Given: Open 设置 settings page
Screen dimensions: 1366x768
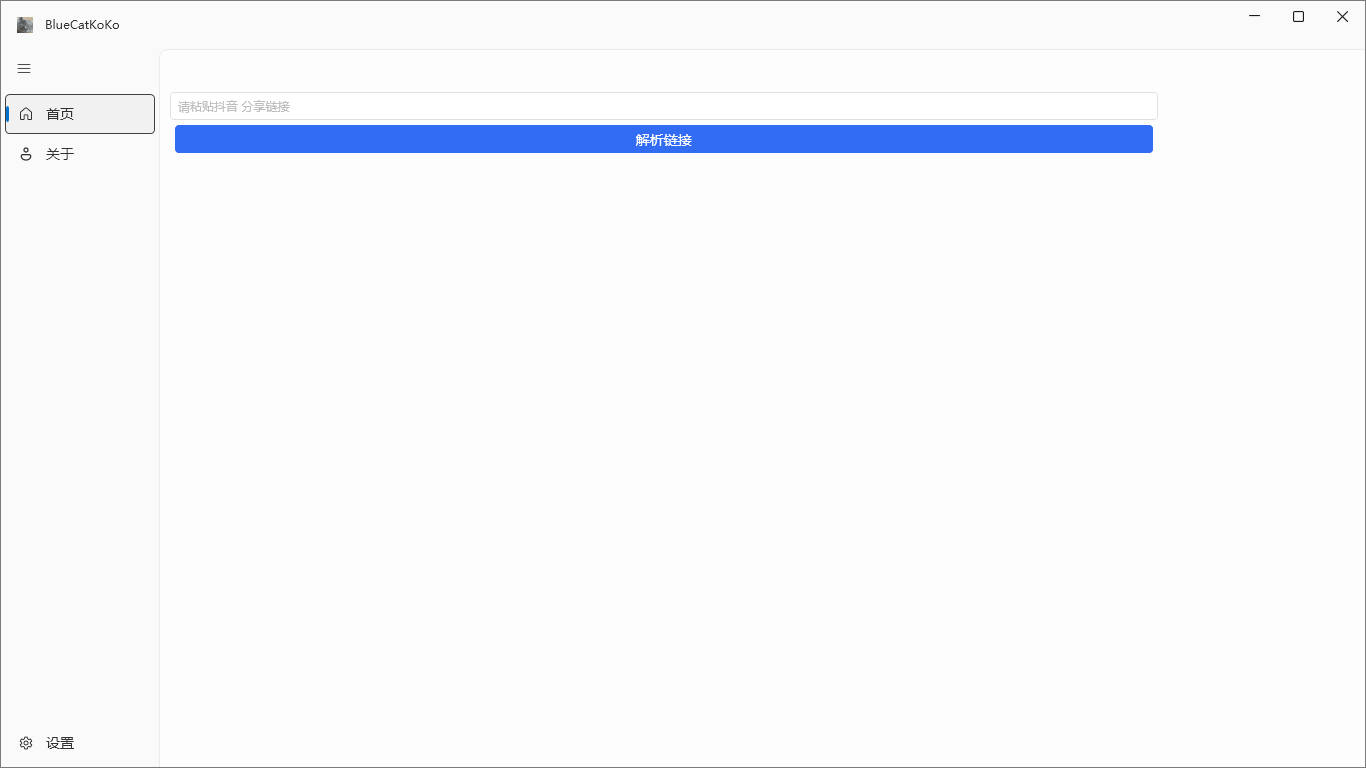Looking at the screenshot, I should tap(80, 743).
